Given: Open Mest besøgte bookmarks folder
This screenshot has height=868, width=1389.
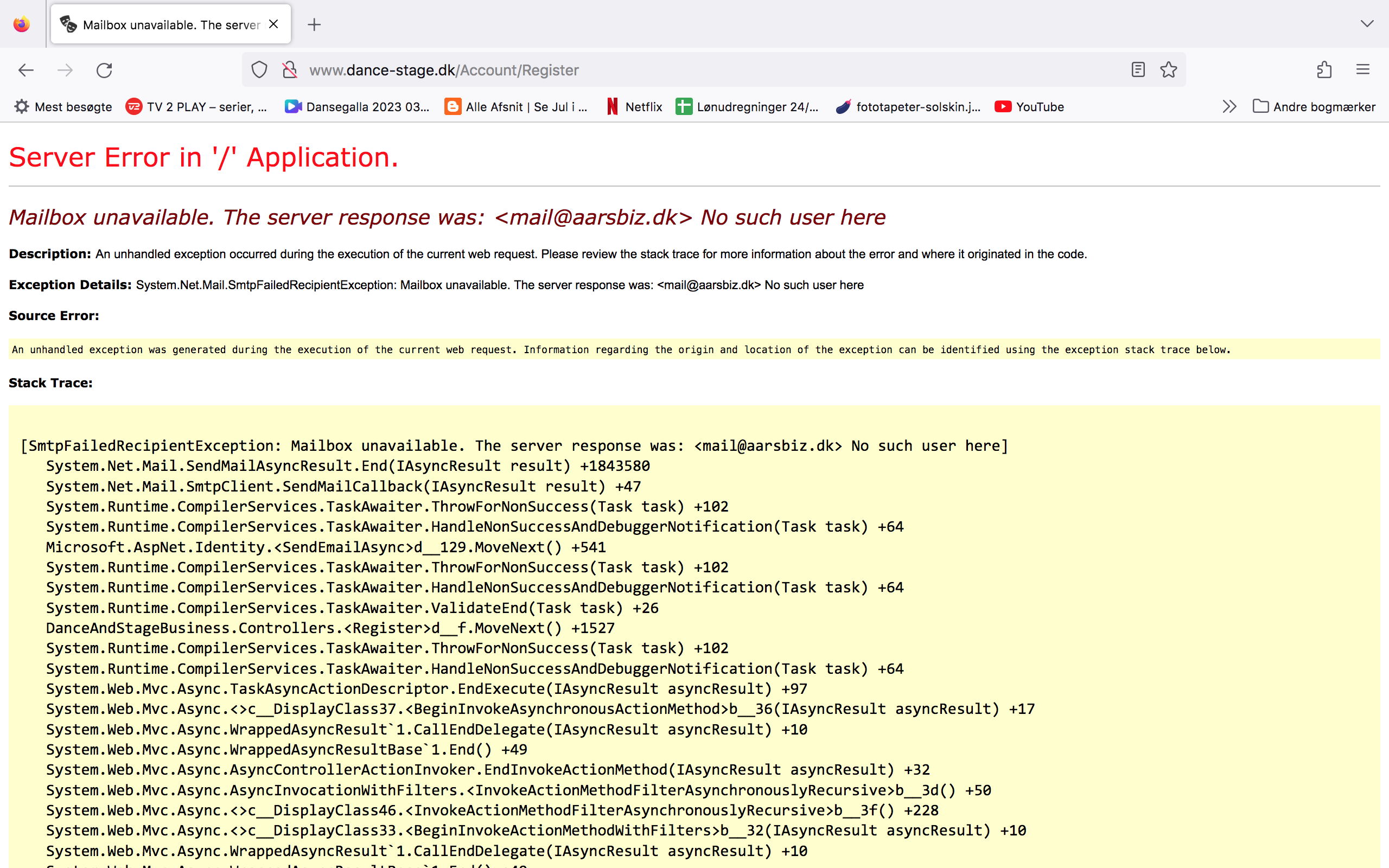Looking at the screenshot, I should 63,107.
